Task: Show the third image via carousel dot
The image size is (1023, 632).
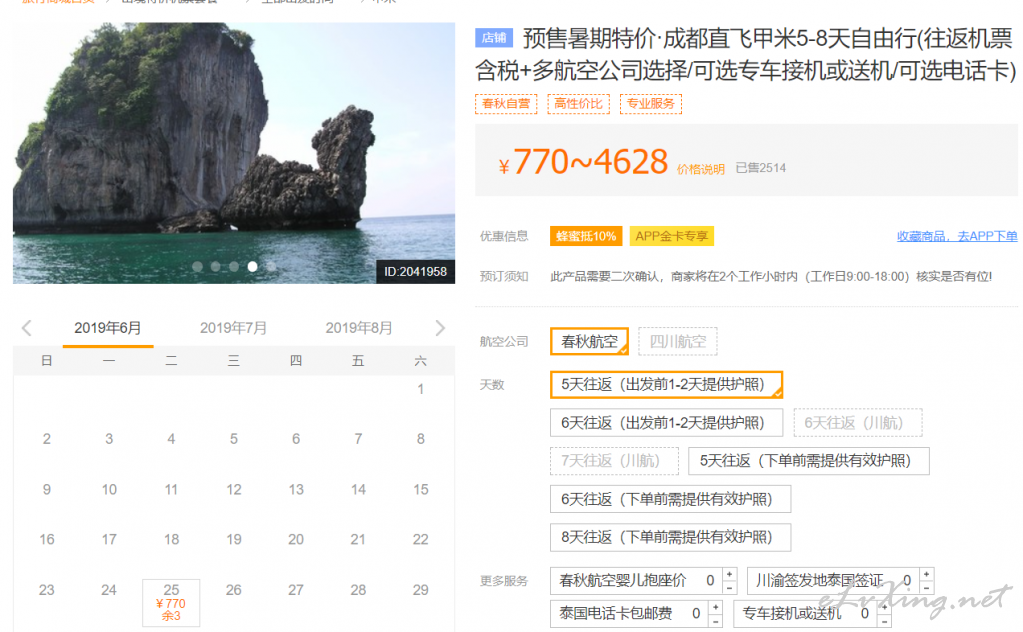Action: coord(234,266)
